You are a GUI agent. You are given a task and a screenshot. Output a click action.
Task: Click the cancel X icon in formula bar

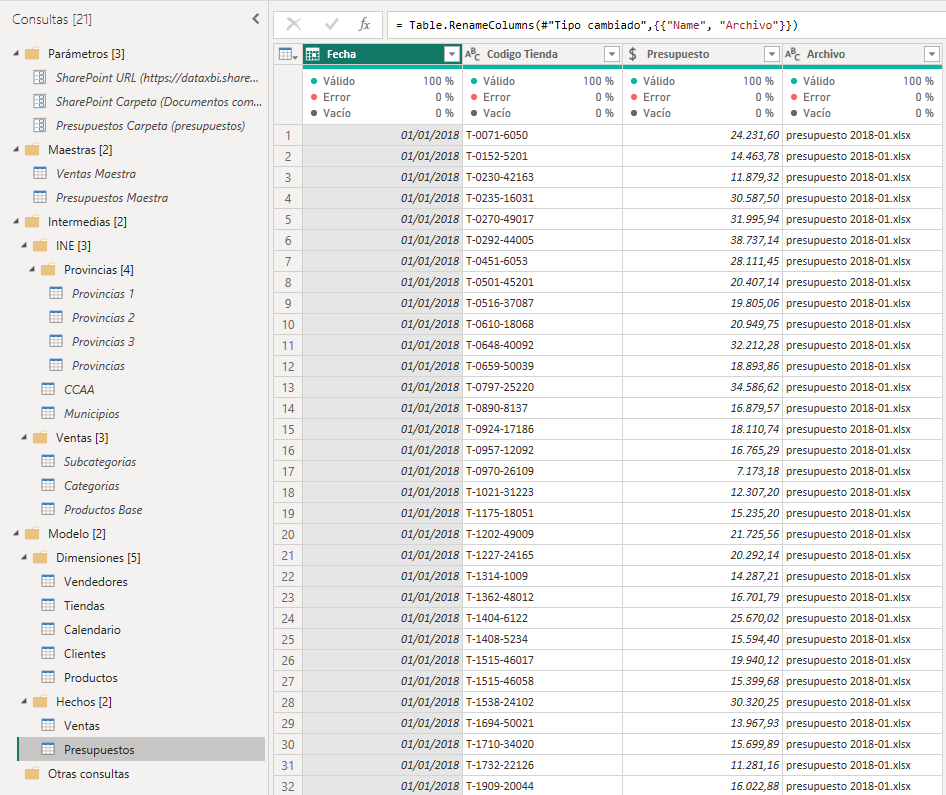tap(294, 24)
